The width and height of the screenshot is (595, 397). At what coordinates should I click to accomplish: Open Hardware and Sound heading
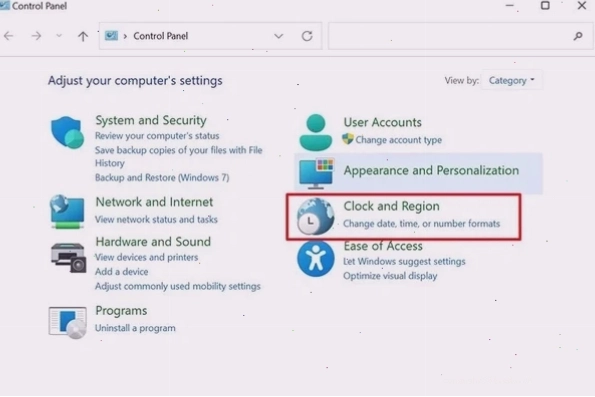click(153, 242)
